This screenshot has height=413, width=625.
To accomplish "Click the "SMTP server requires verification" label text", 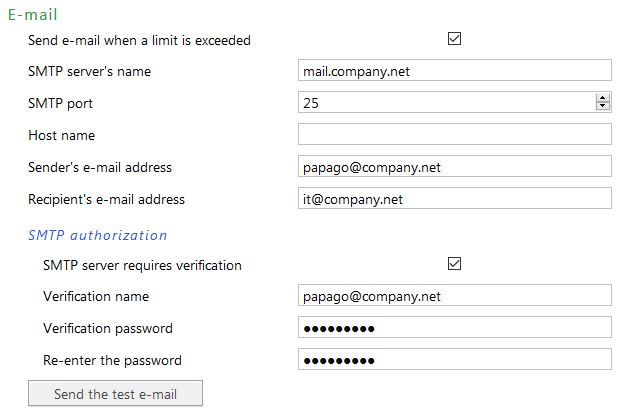I will pyautogui.click(x=142, y=265).
